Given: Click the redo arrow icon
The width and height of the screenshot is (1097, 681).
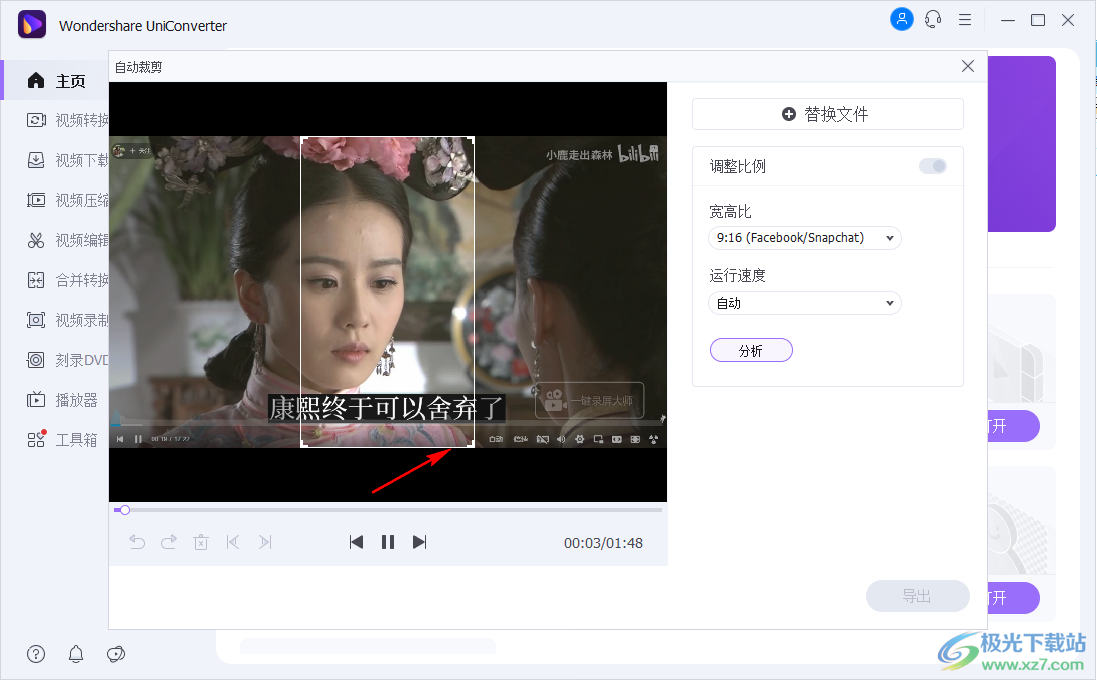Looking at the screenshot, I should tap(169, 542).
